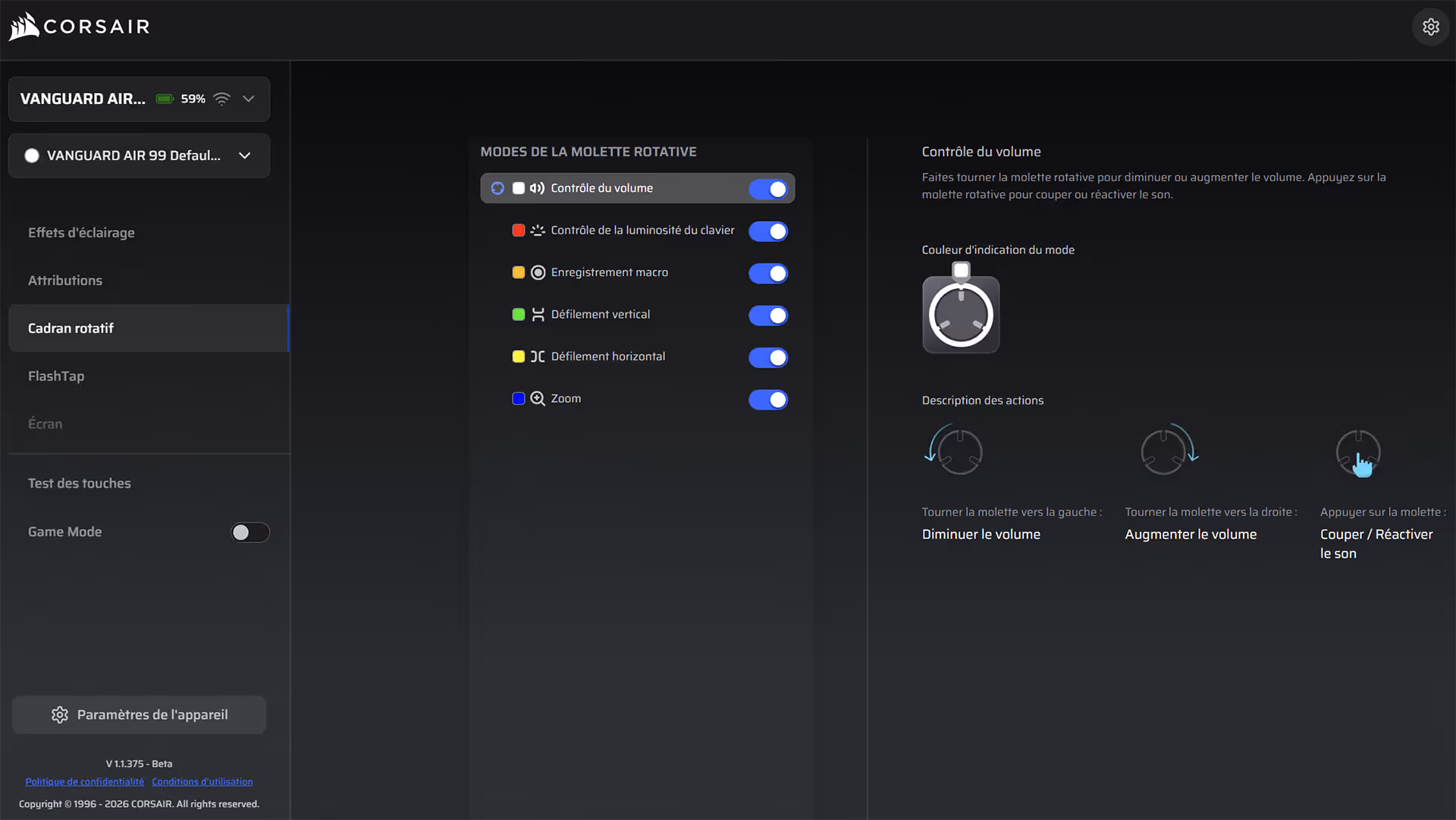Select the Enregistrement macro mode row
The height and width of the screenshot is (820, 1456).
click(638, 272)
